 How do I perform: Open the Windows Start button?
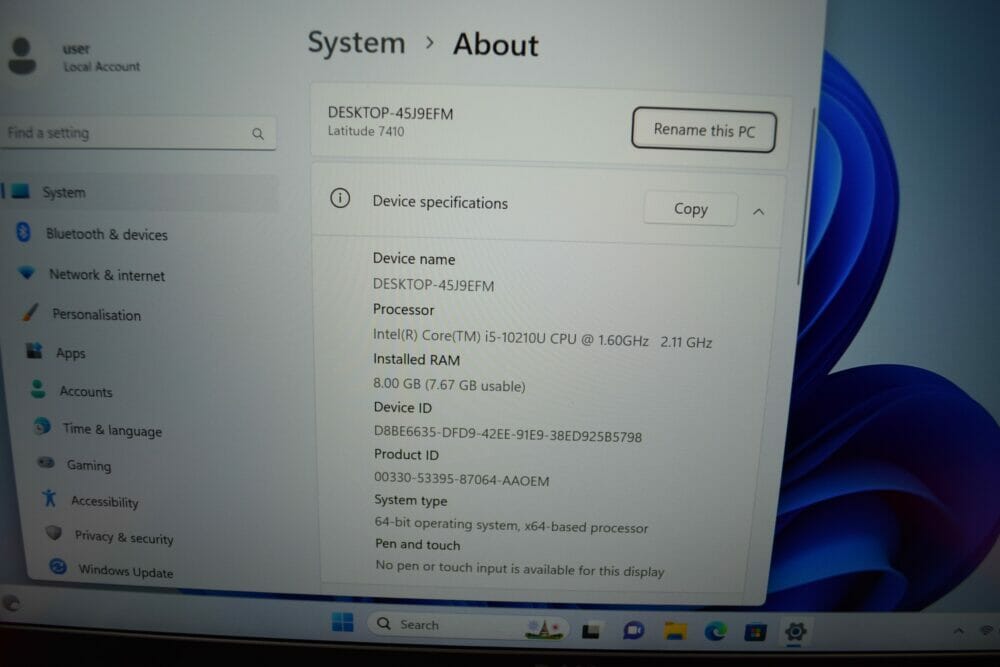pyautogui.click(x=342, y=622)
